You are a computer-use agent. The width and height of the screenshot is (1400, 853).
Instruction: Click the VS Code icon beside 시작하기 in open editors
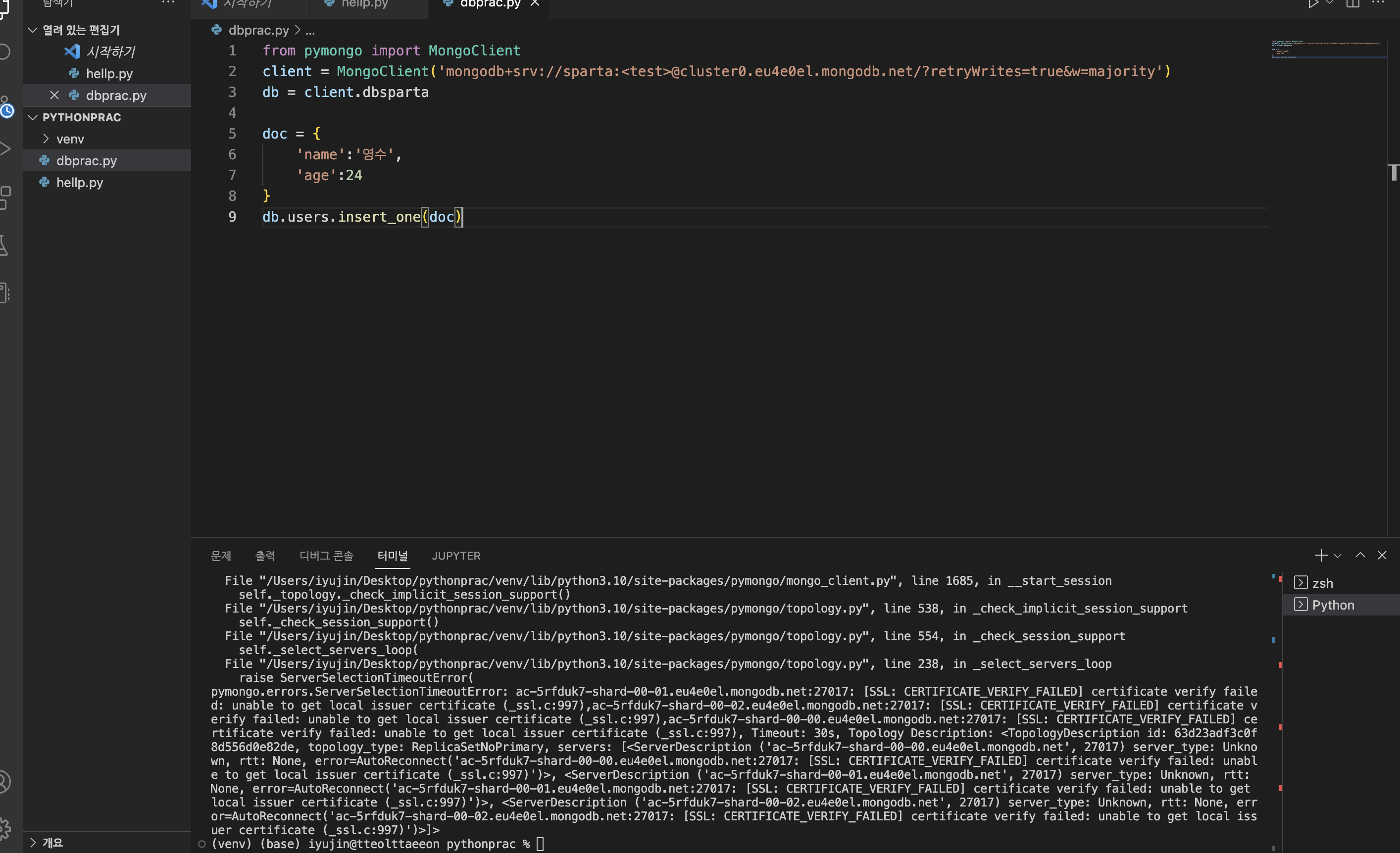click(x=72, y=51)
